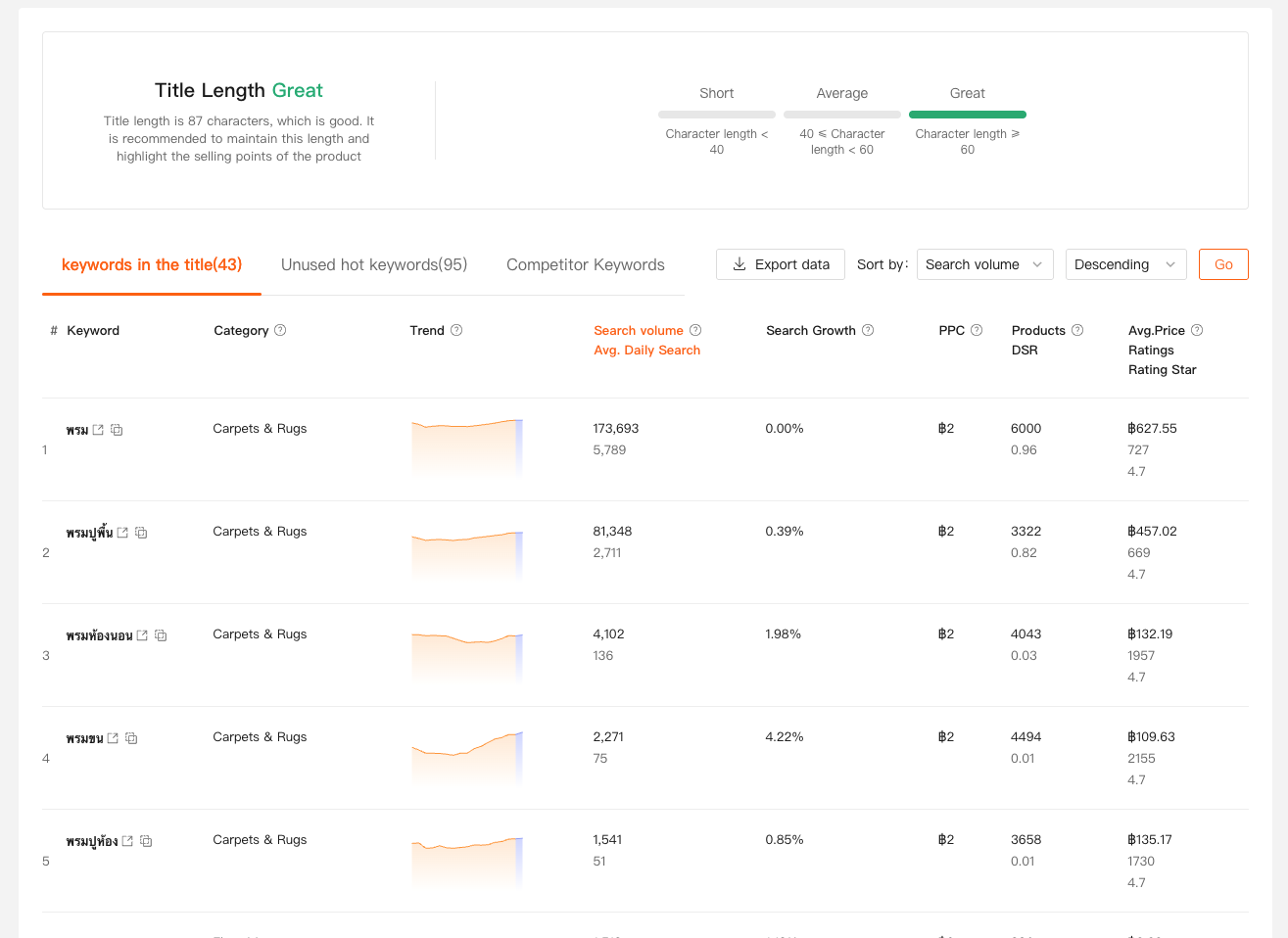Open external link for keyword พรม
The image size is (1288, 938).
(98, 430)
